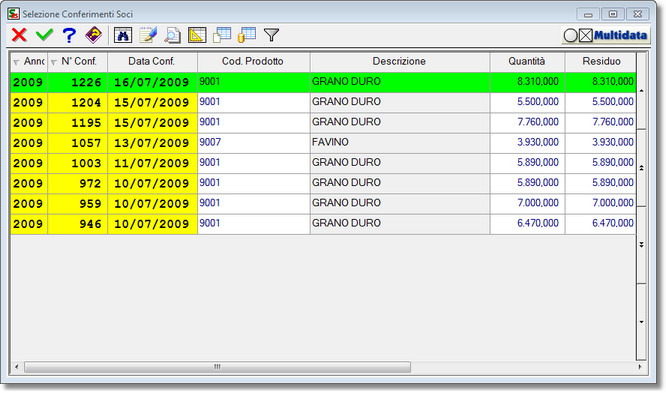Click the red X cancel icon

(x=19, y=35)
